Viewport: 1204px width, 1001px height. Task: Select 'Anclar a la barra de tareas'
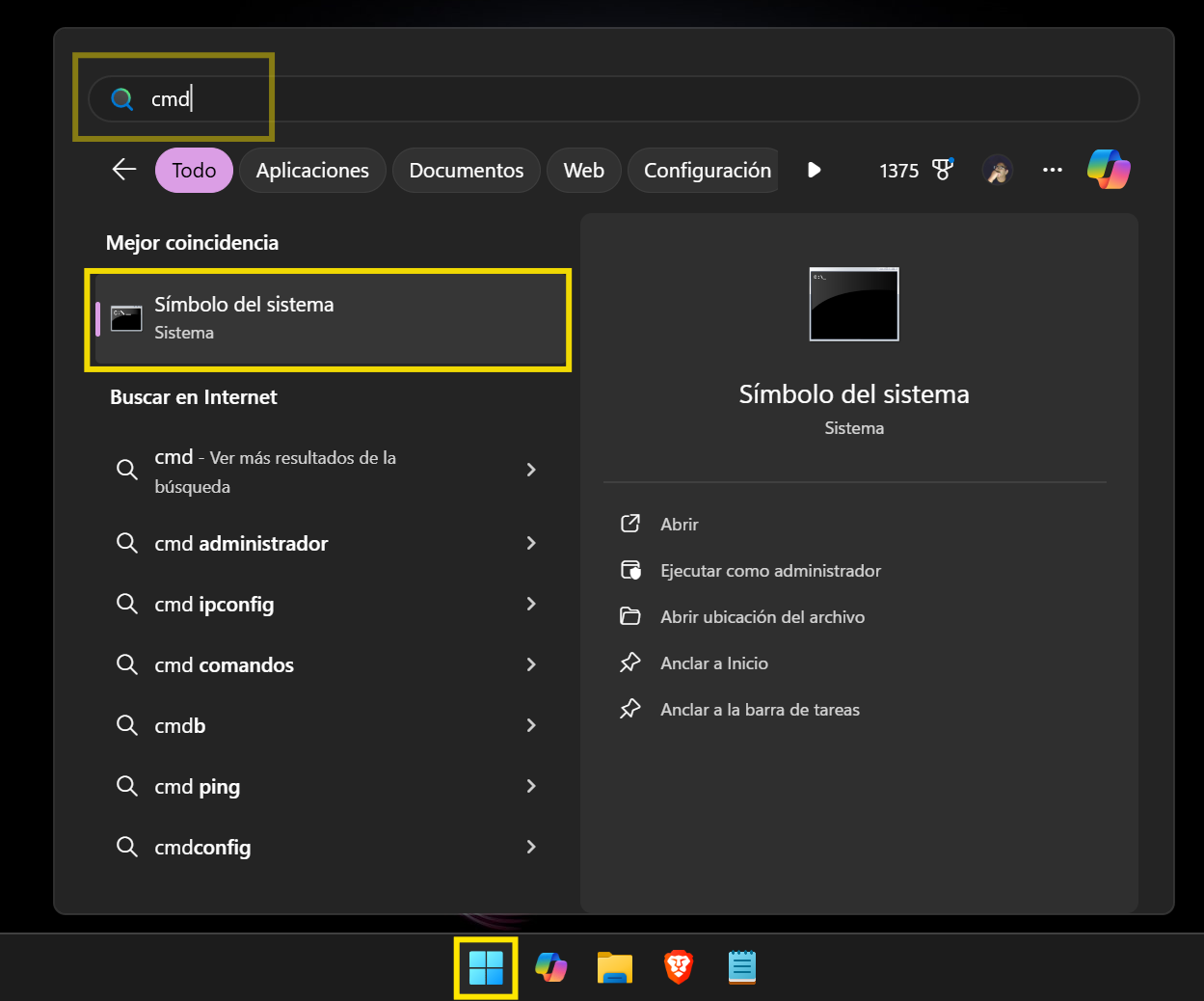(759, 710)
